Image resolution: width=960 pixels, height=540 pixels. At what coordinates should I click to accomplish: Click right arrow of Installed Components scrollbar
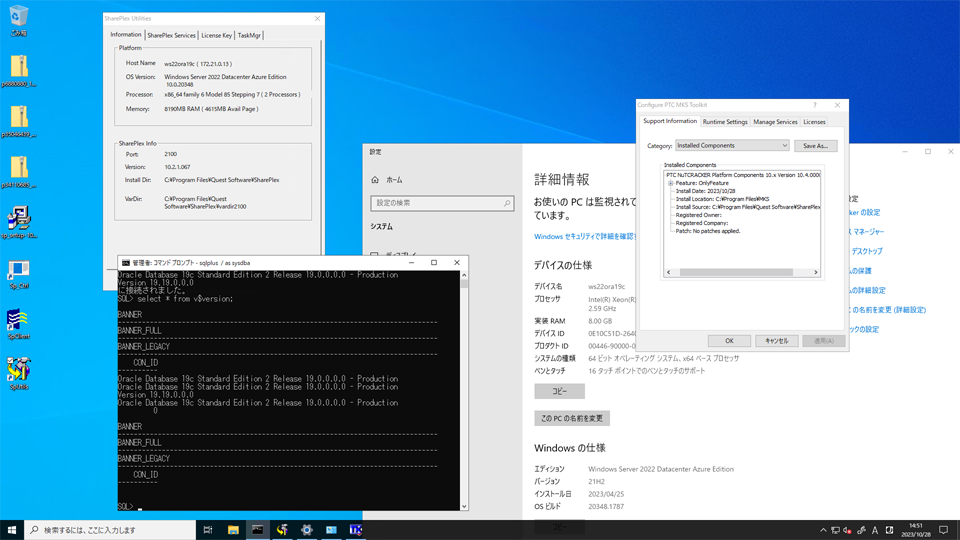point(816,272)
